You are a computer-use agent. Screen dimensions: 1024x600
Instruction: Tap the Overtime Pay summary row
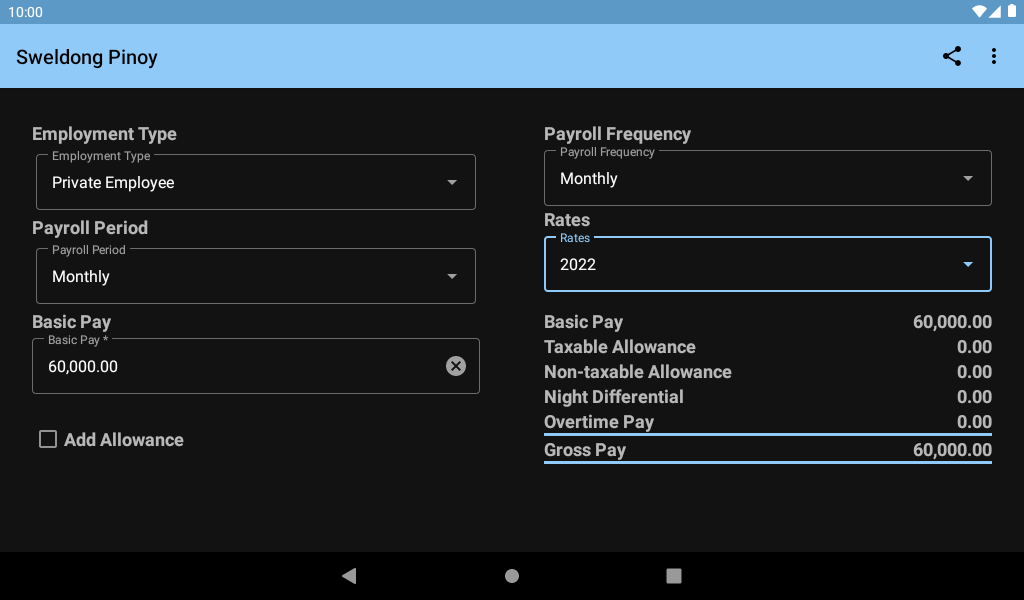pos(767,422)
